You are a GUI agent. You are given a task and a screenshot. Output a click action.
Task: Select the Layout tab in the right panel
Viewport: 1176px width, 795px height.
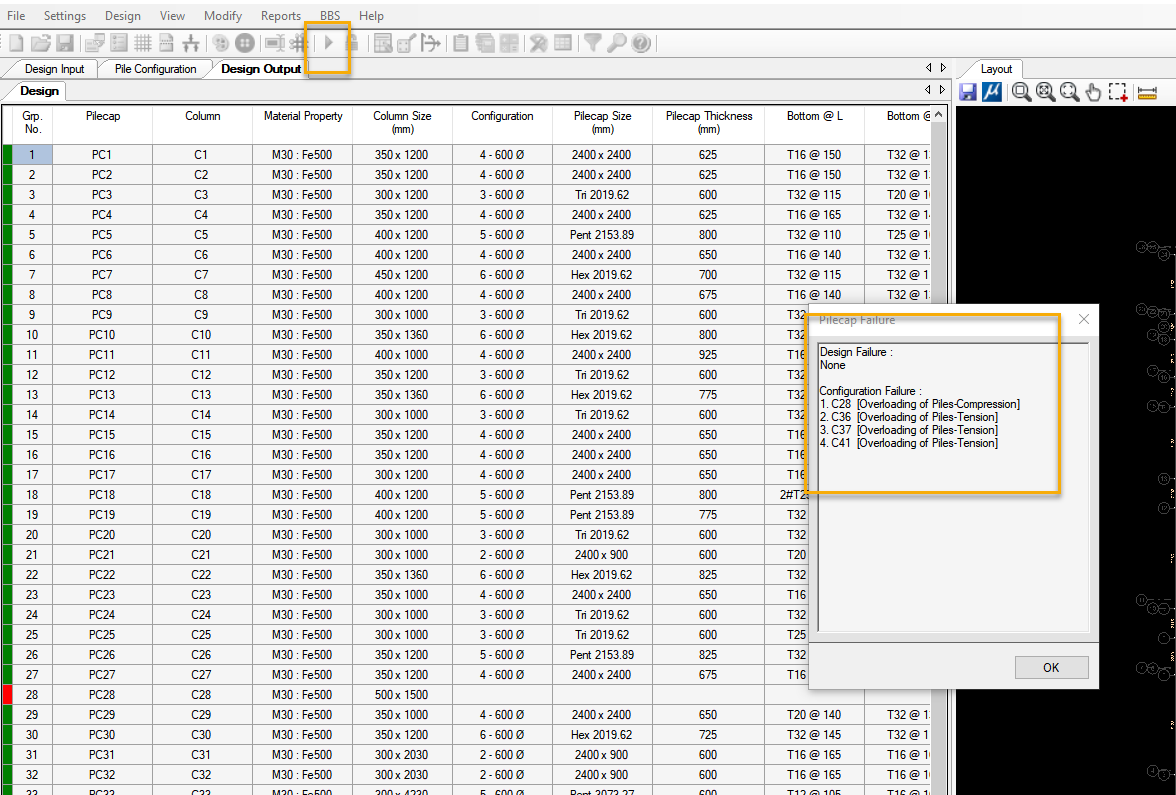(996, 68)
